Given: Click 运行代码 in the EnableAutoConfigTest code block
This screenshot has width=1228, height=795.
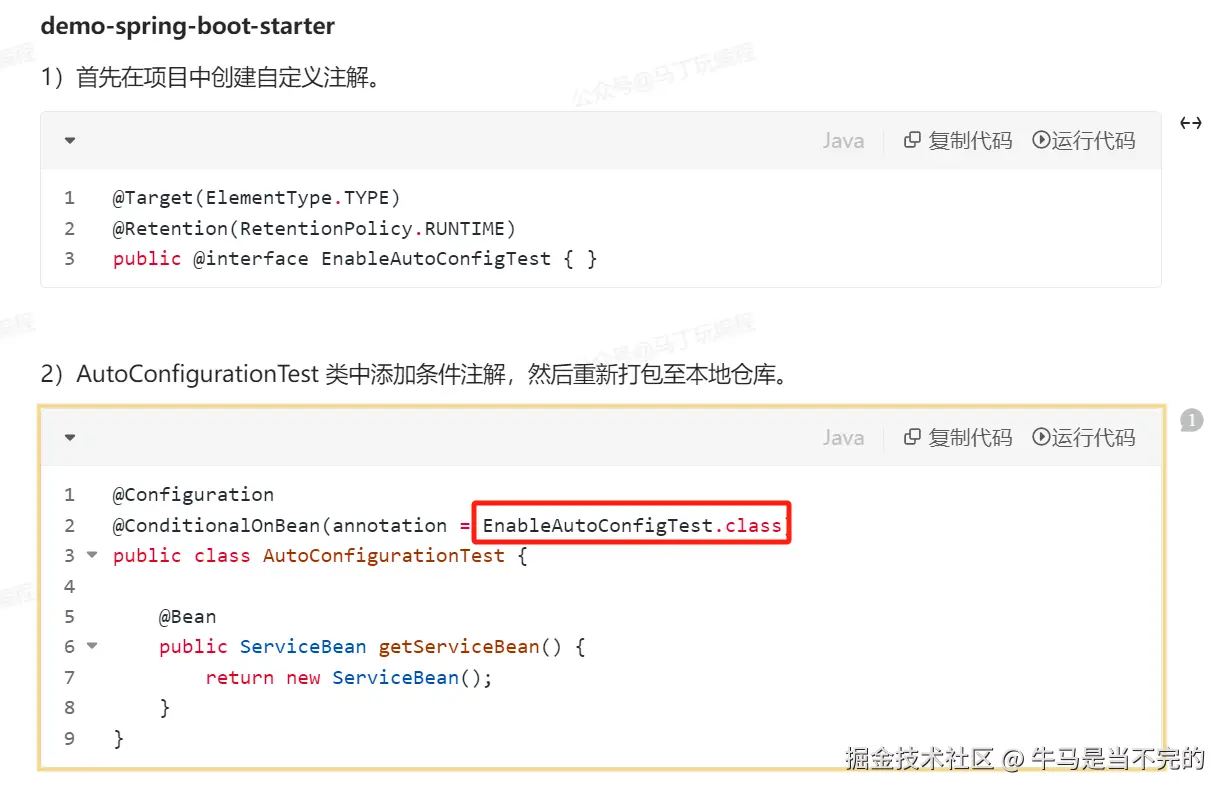Looking at the screenshot, I should pyautogui.click(x=1084, y=141).
